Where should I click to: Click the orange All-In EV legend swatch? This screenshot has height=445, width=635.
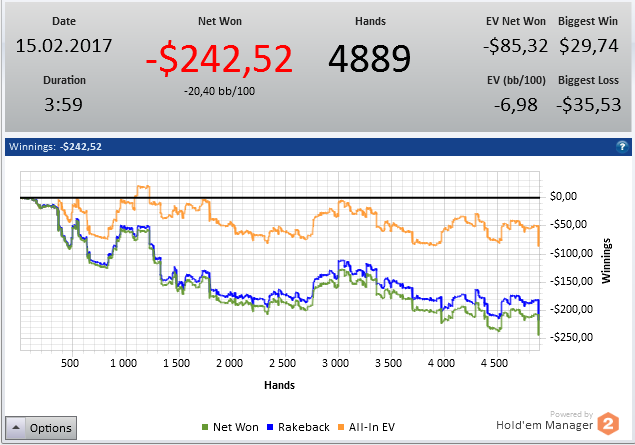tap(341, 427)
